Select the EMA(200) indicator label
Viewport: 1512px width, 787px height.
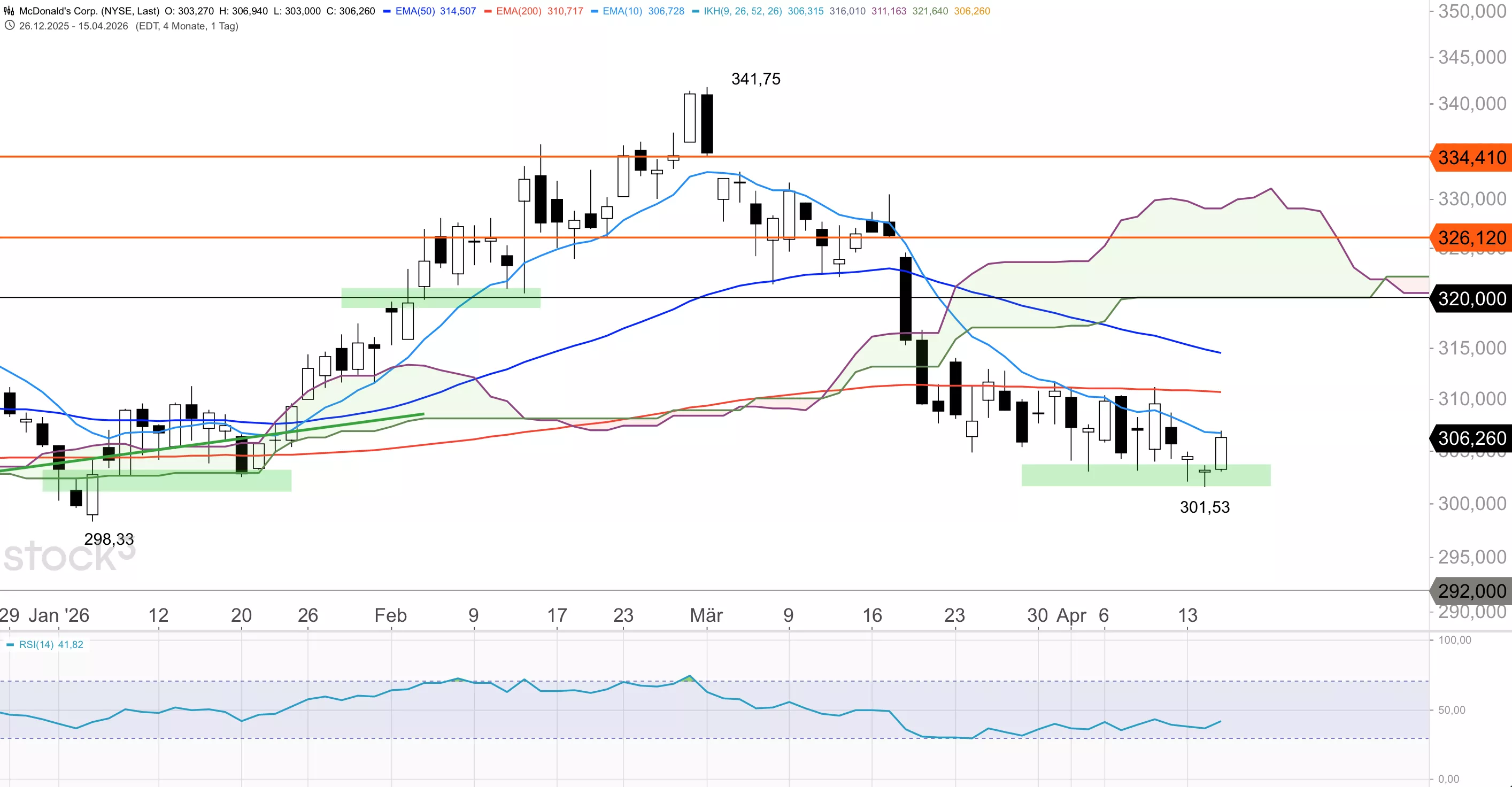(x=518, y=11)
